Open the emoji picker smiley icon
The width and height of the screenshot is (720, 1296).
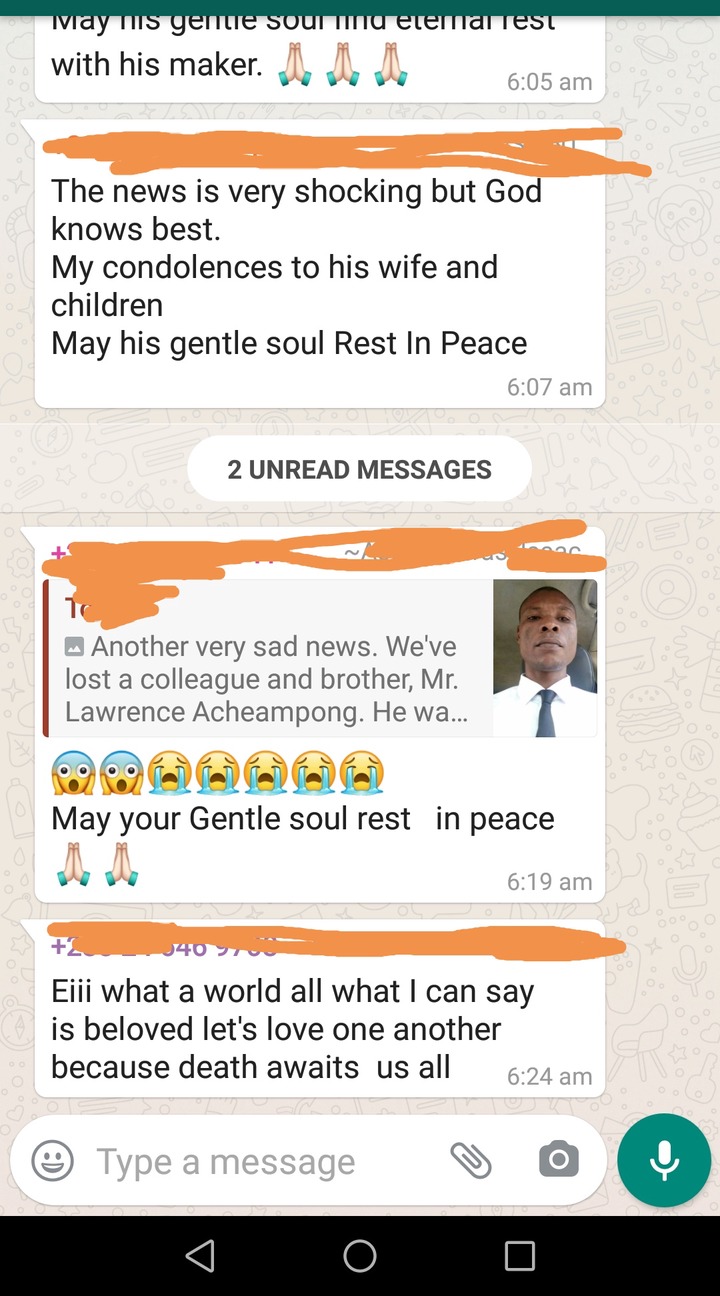point(52,1161)
